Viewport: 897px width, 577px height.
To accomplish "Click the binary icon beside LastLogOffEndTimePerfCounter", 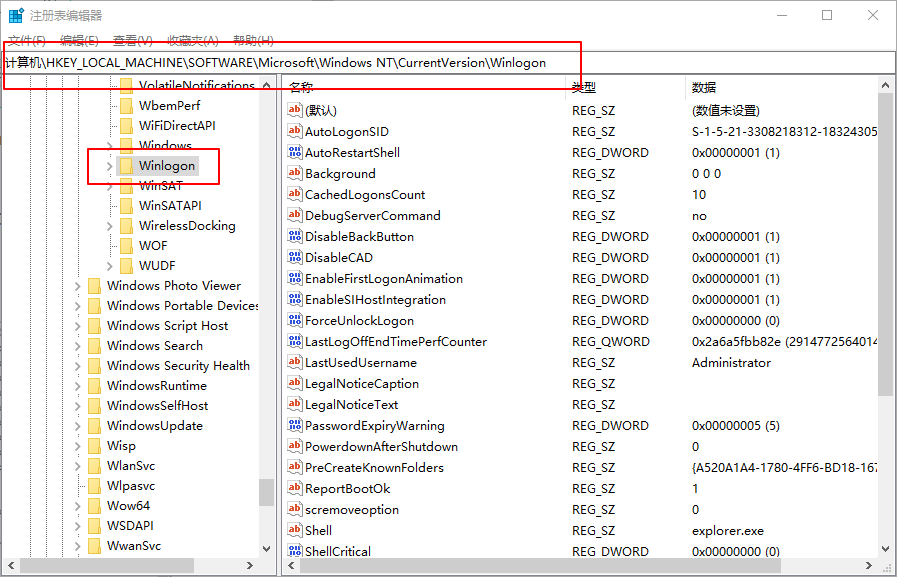I will (294, 341).
